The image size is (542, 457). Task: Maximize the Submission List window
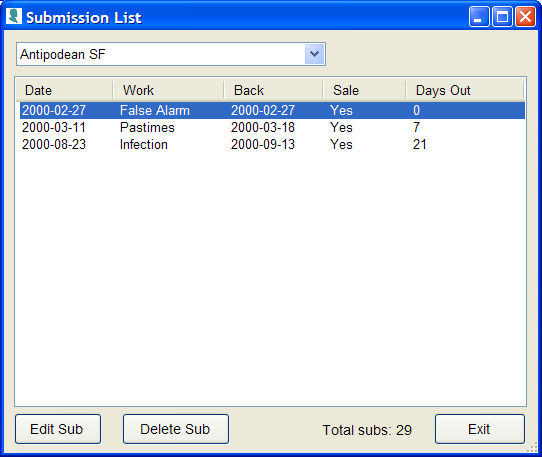pos(502,17)
